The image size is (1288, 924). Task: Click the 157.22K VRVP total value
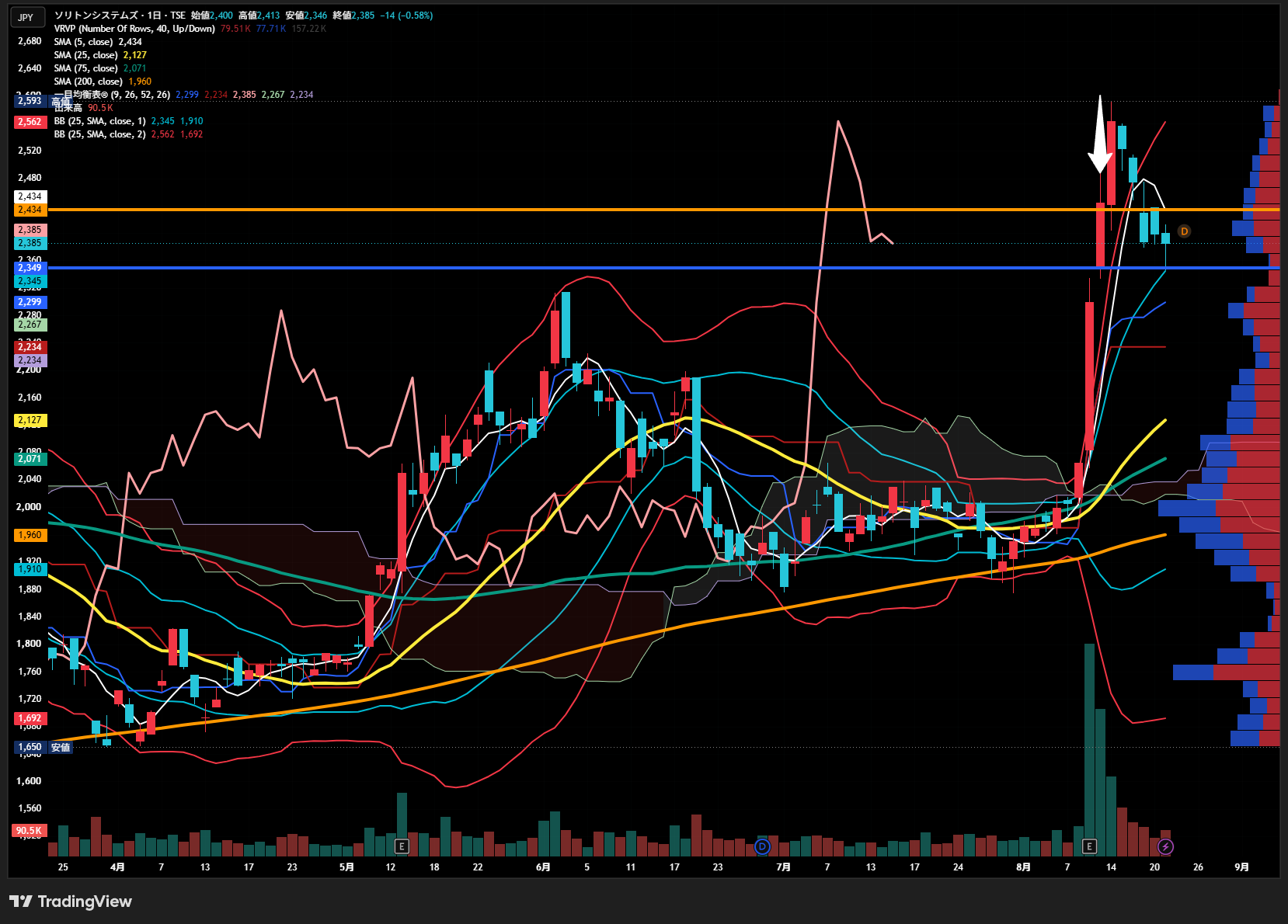pyautogui.click(x=309, y=29)
